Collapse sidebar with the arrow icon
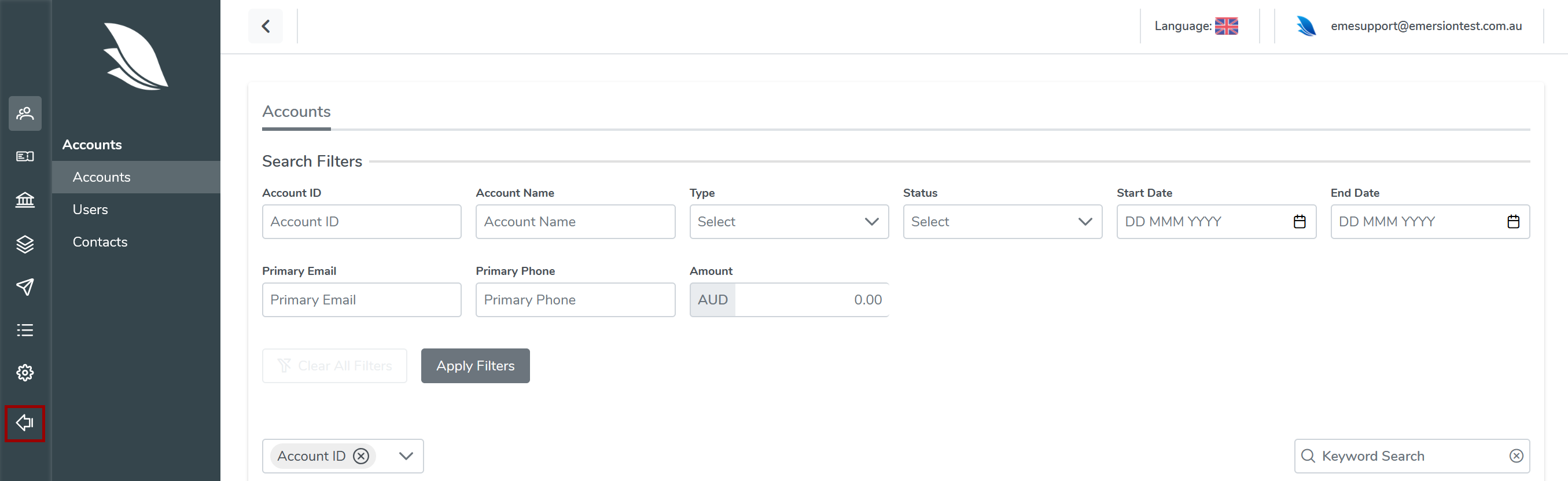The height and width of the screenshot is (481, 1568). click(x=25, y=423)
